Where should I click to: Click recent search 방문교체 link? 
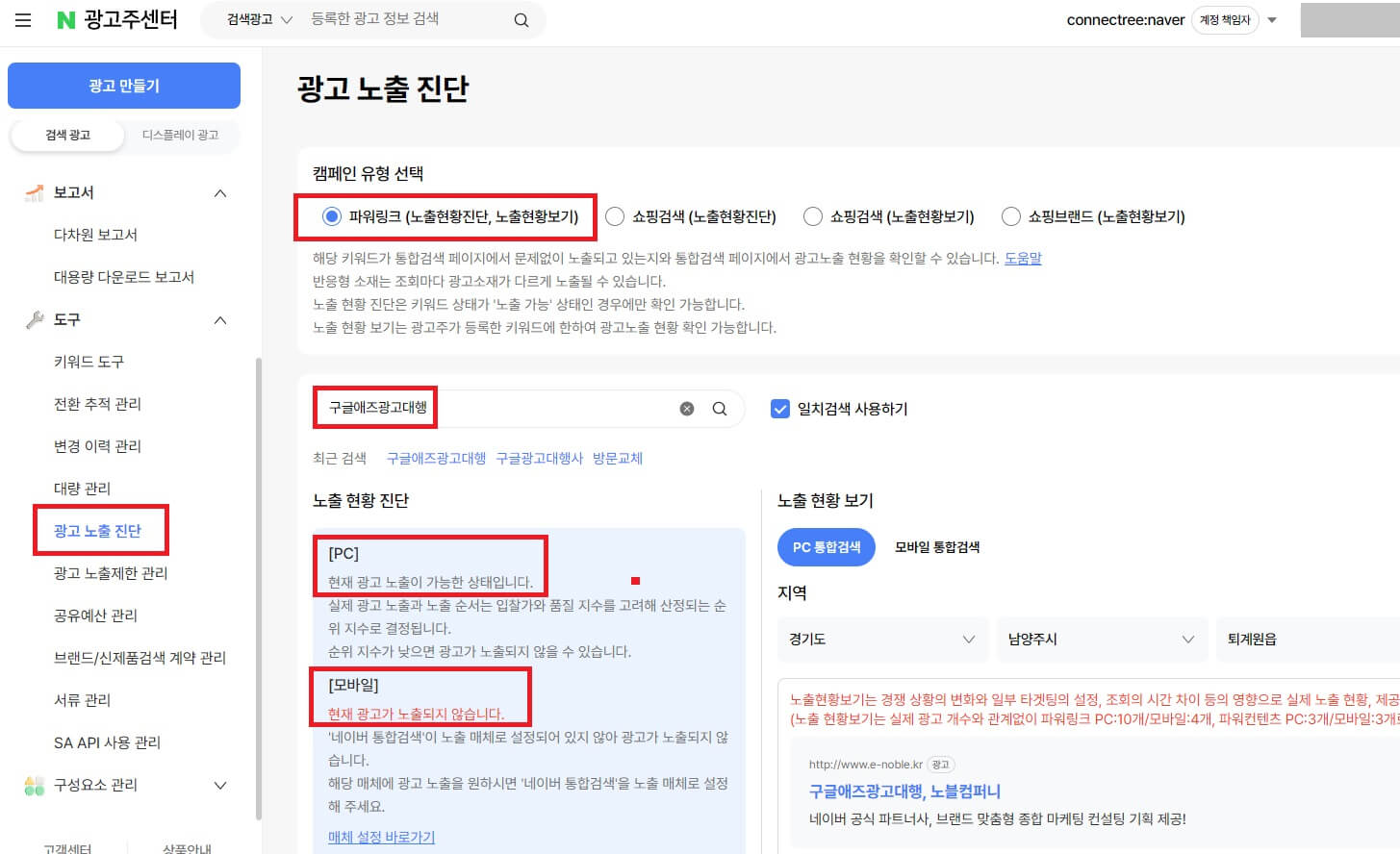click(618, 458)
